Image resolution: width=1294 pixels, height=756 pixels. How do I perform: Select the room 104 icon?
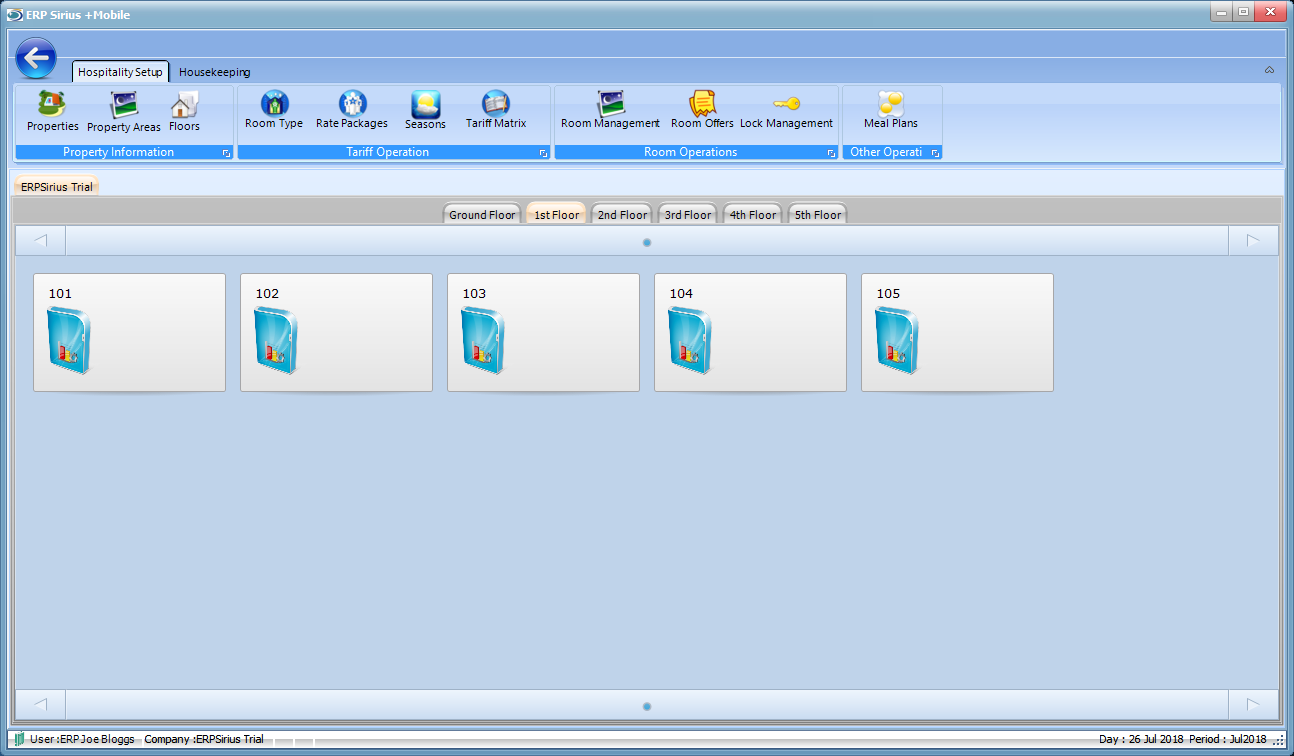click(x=690, y=341)
